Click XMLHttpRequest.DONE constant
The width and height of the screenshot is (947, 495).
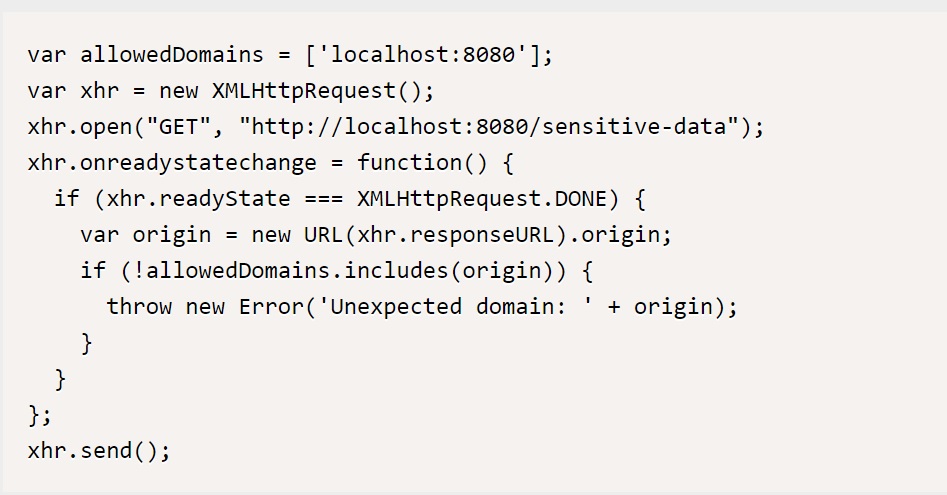(481, 198)
